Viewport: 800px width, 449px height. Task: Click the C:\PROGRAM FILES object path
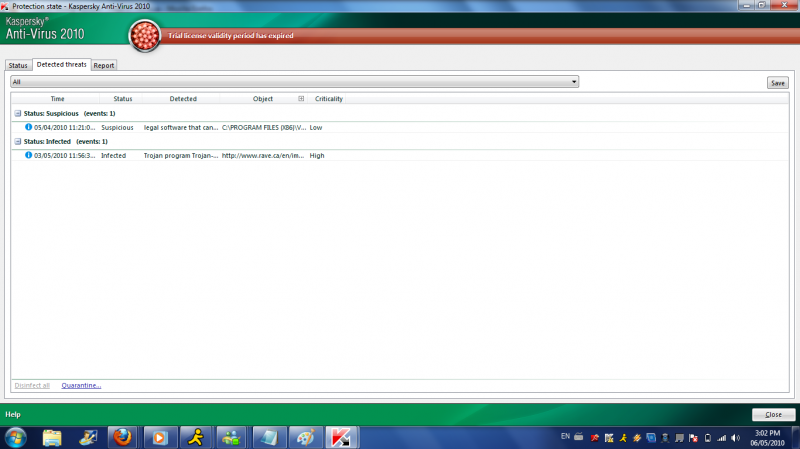[x=264, y=127]
